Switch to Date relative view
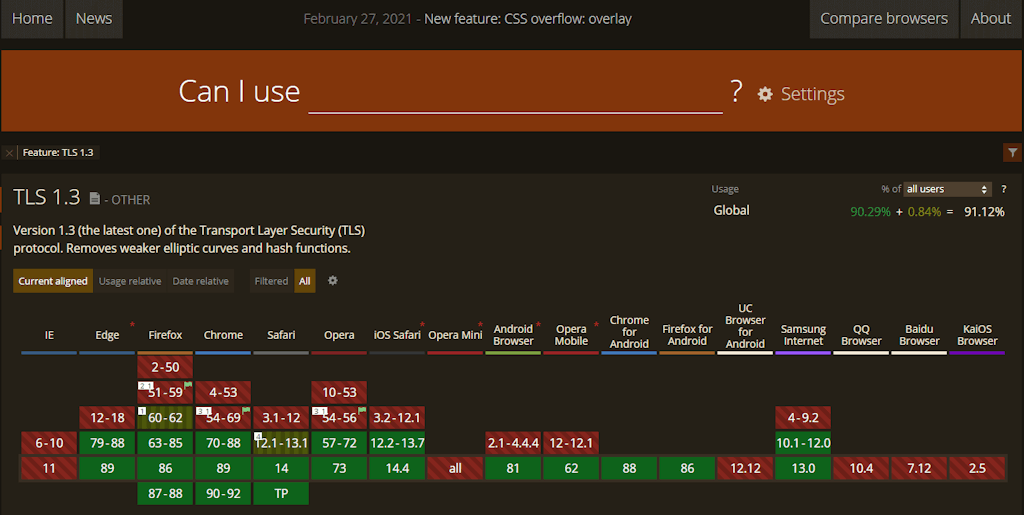This screenshot has width=1024, height=515. (200, 281)
